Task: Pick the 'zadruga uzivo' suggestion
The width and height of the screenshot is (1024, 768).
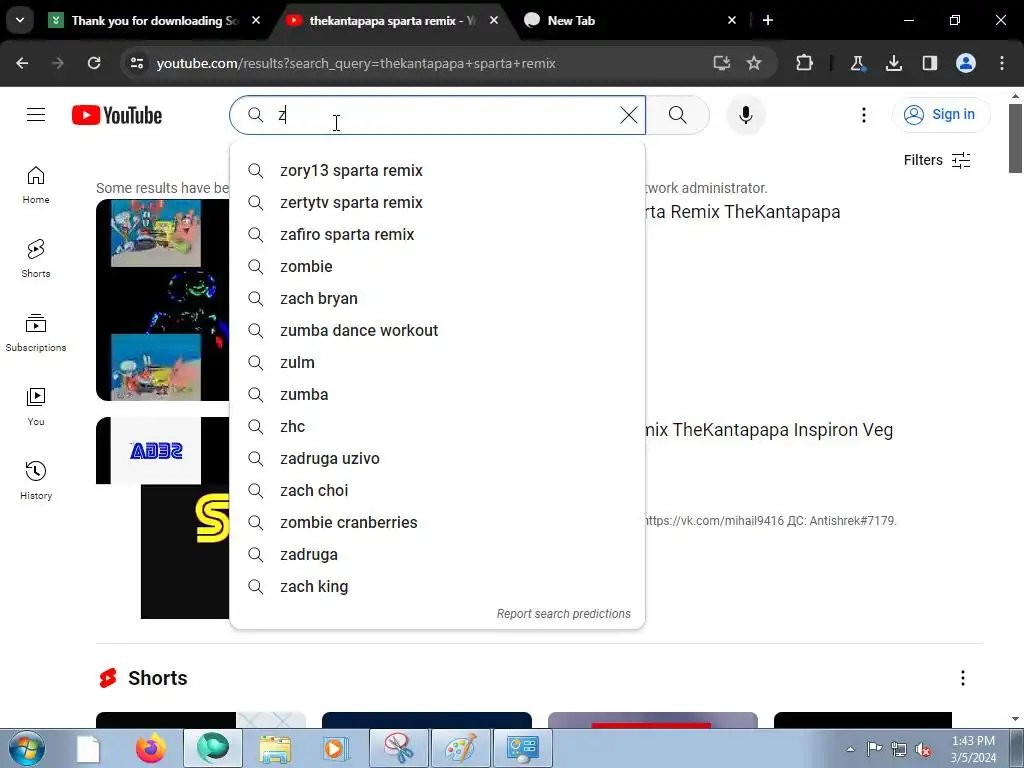Action: 437,458
